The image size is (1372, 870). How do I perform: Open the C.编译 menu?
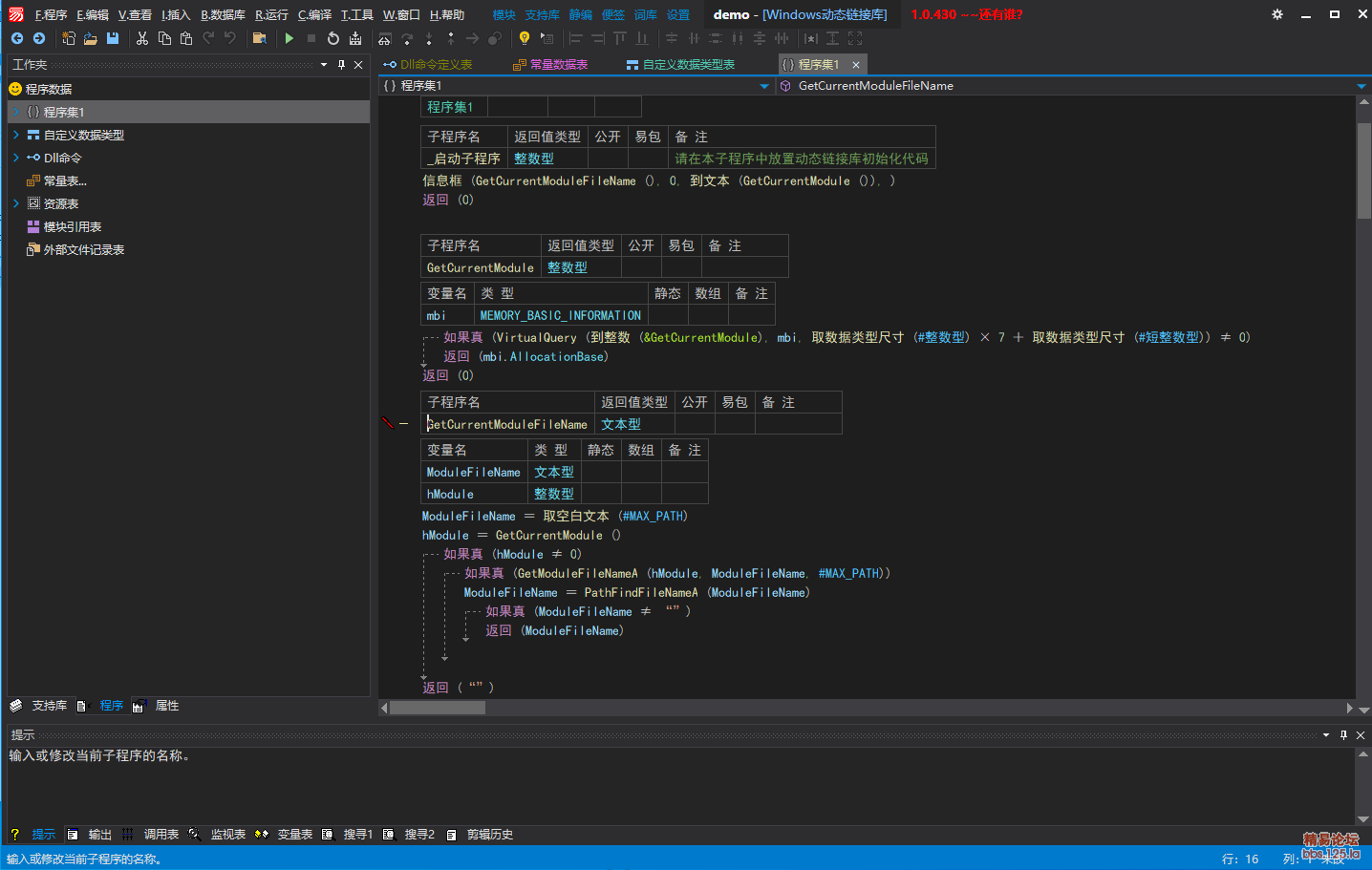(x=314, y=14)
